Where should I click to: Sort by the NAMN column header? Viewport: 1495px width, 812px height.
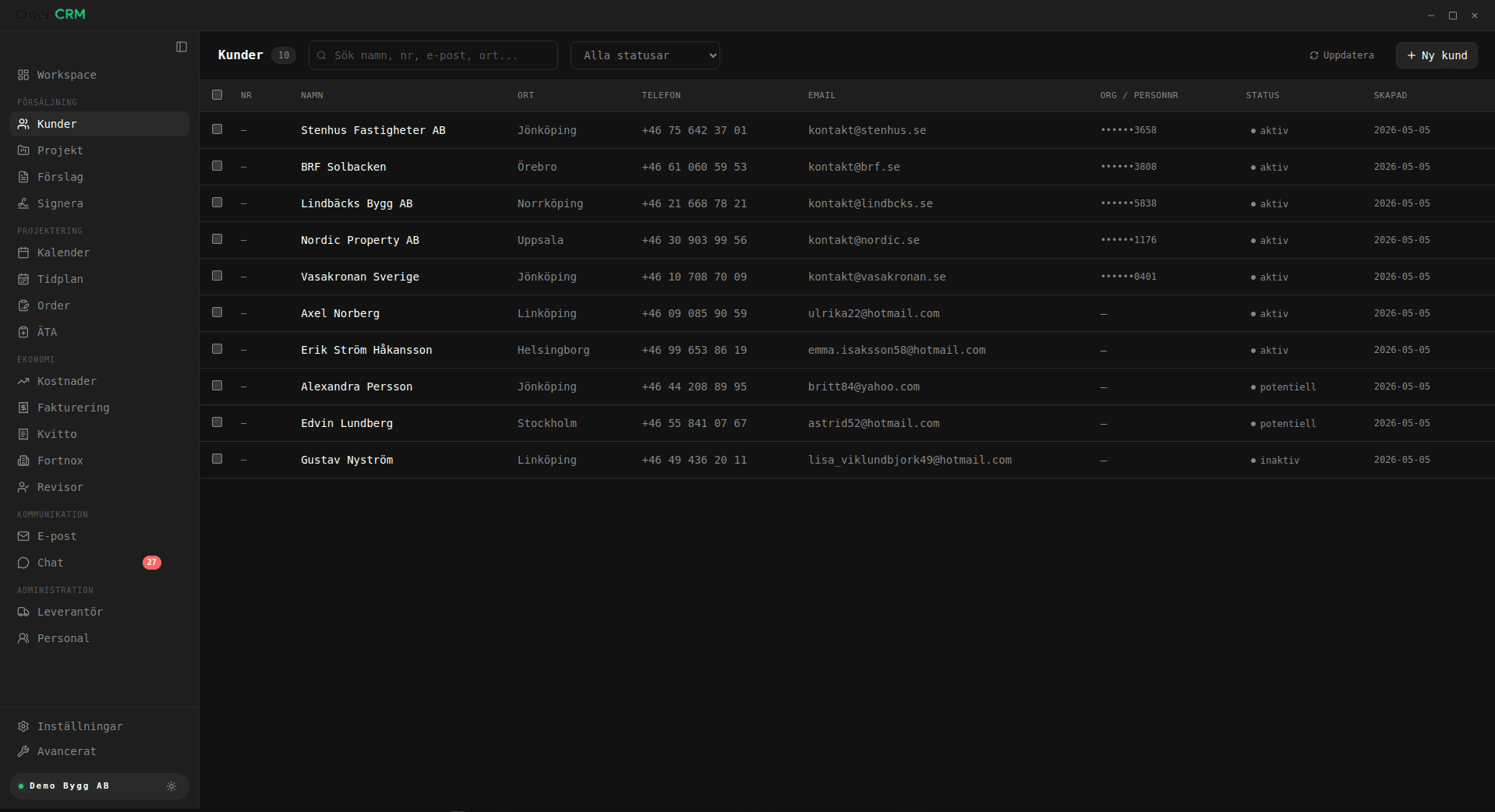(x=312, y=95)
